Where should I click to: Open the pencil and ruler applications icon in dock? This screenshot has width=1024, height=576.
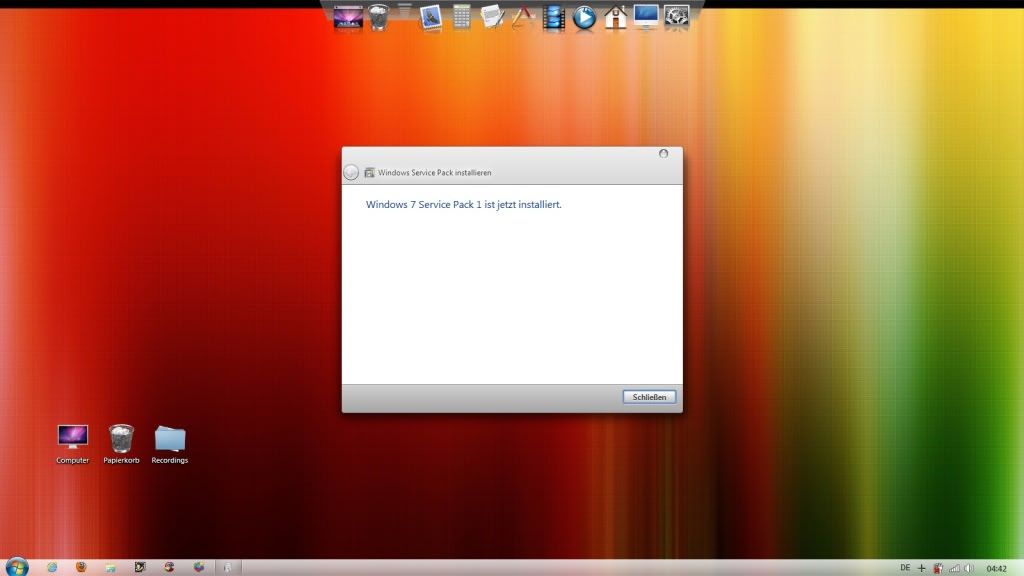(522, 17)
